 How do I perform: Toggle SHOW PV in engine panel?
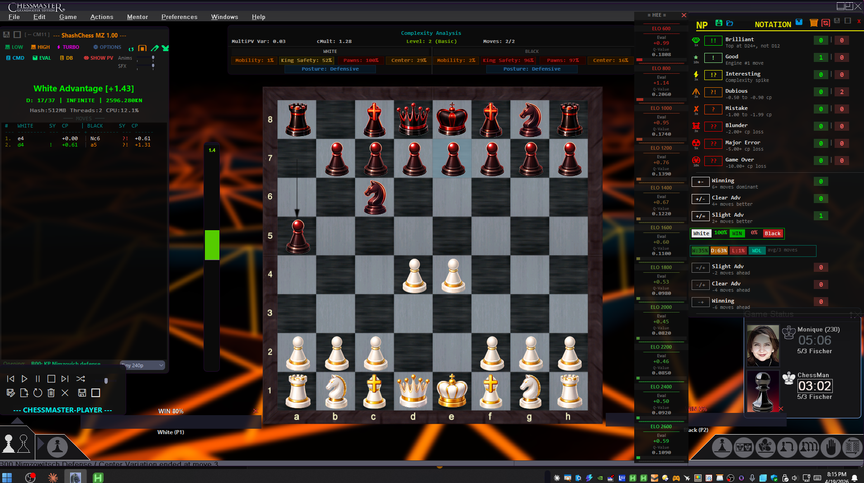[98, 58]
